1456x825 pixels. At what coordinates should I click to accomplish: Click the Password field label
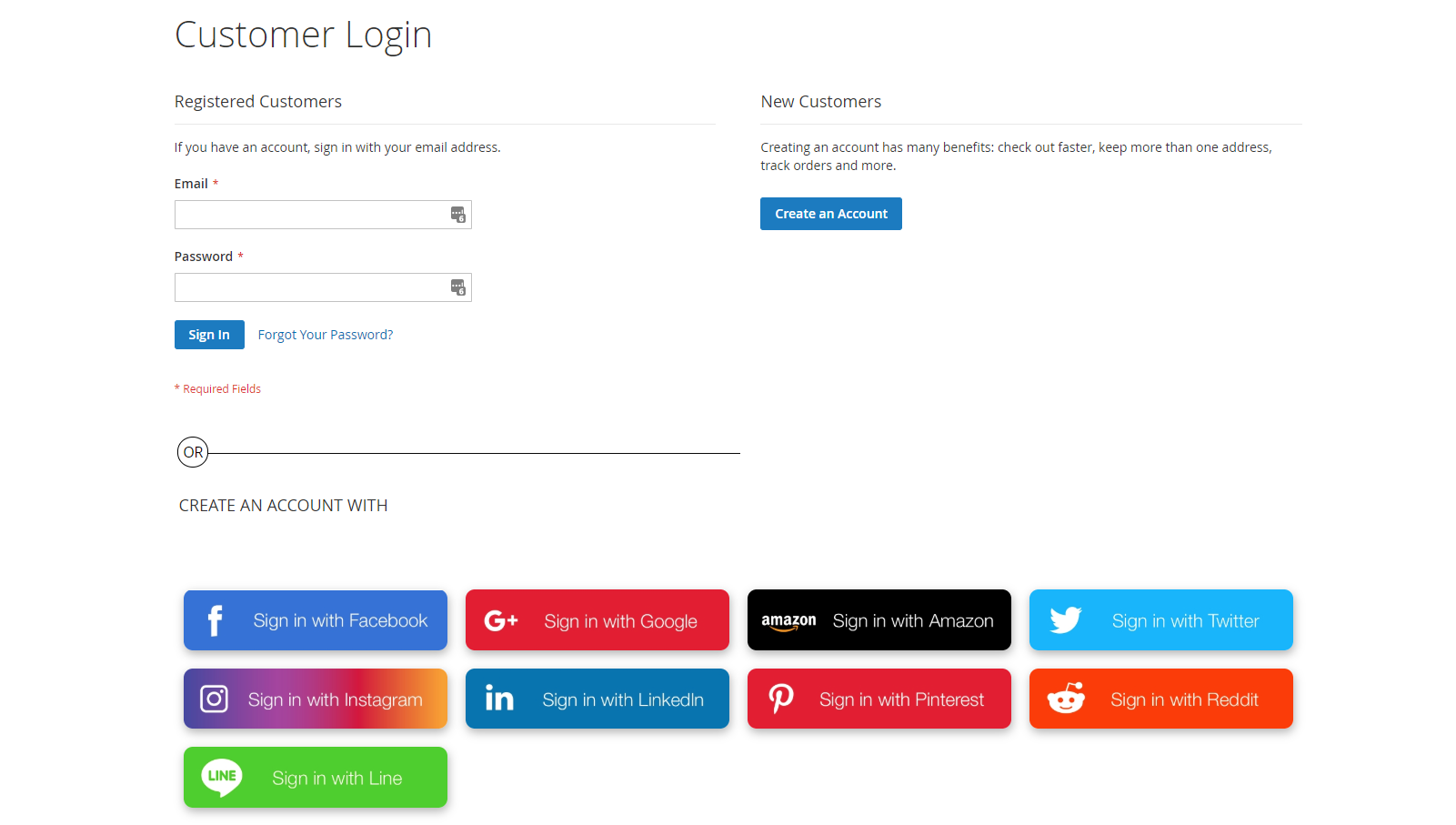coord(204,257)
